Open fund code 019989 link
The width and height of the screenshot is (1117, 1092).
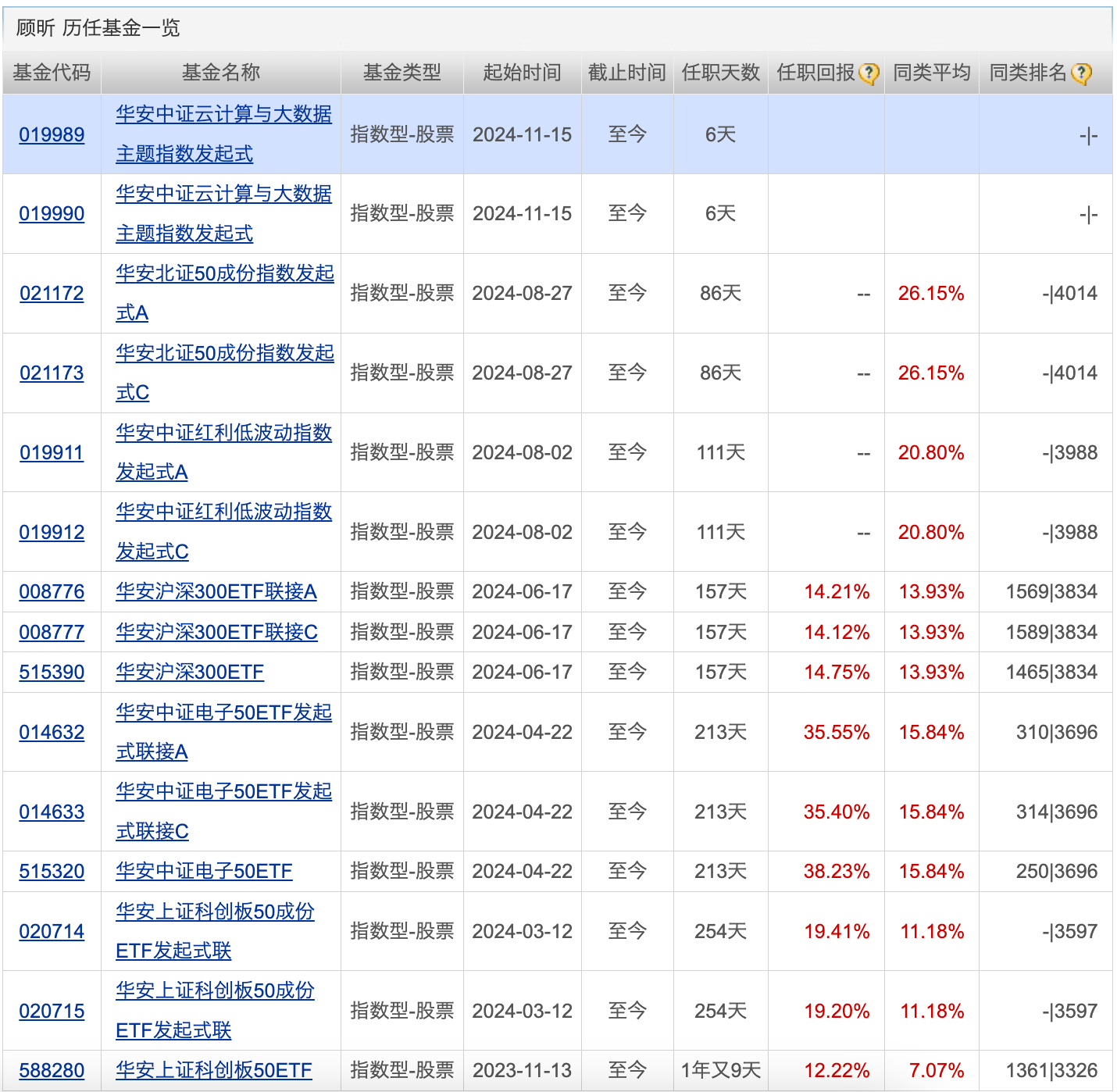[52, 134]
